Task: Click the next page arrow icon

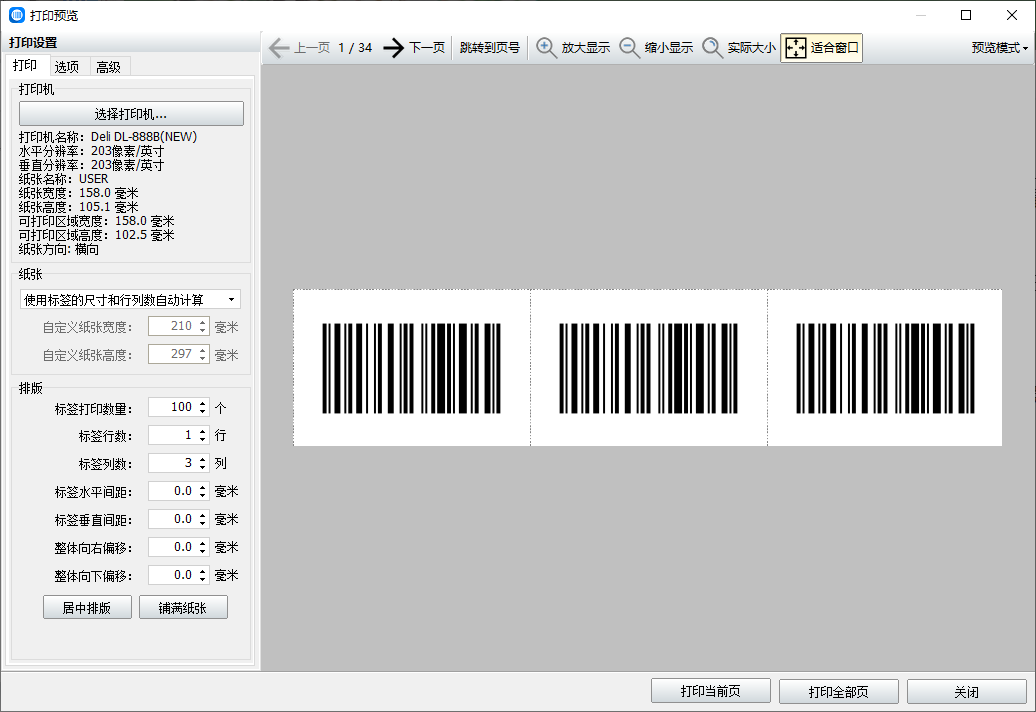Action: click(x=394, y=48)
